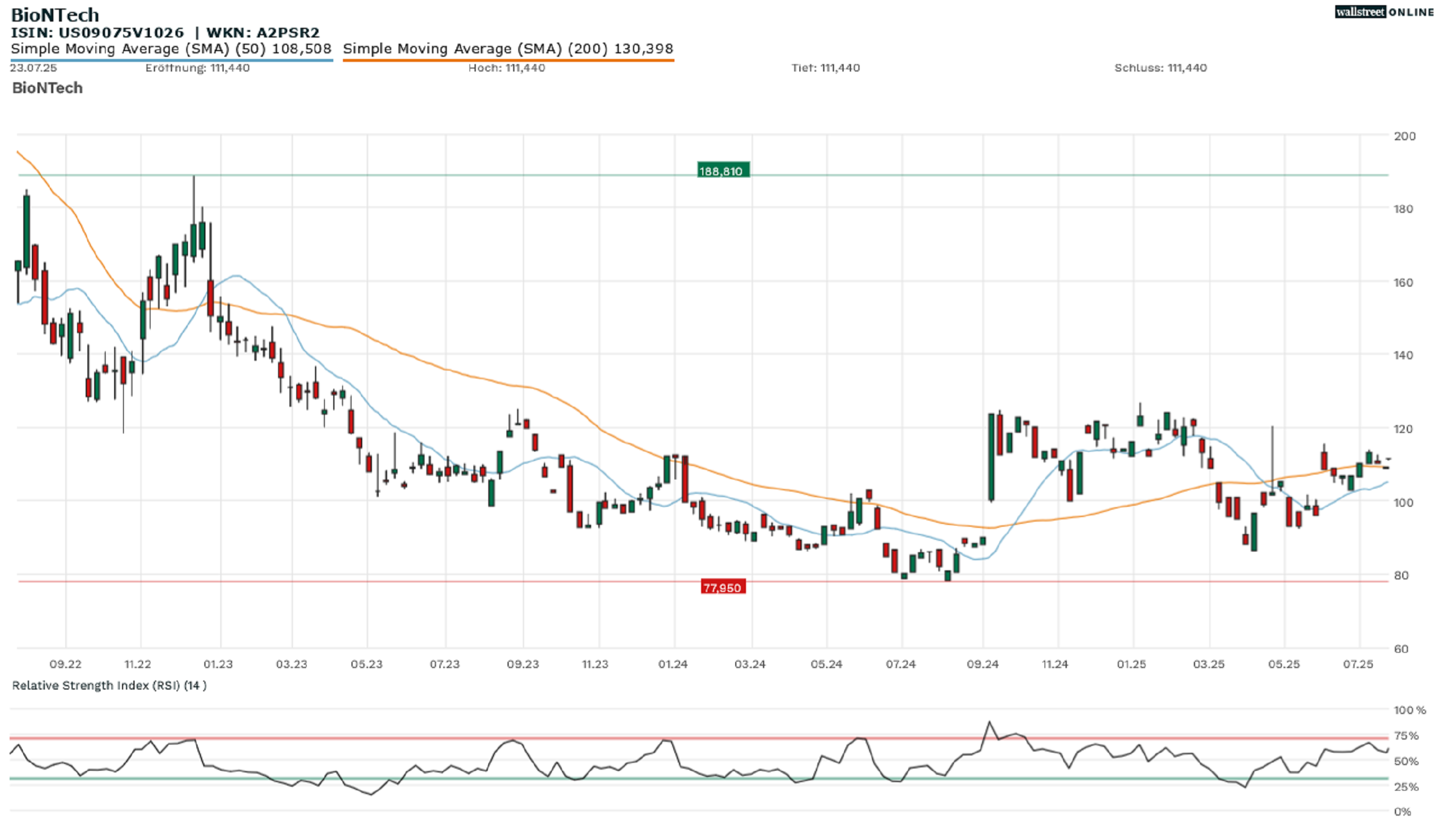Click the green 188,810 high marker

[x=723, y=170]
